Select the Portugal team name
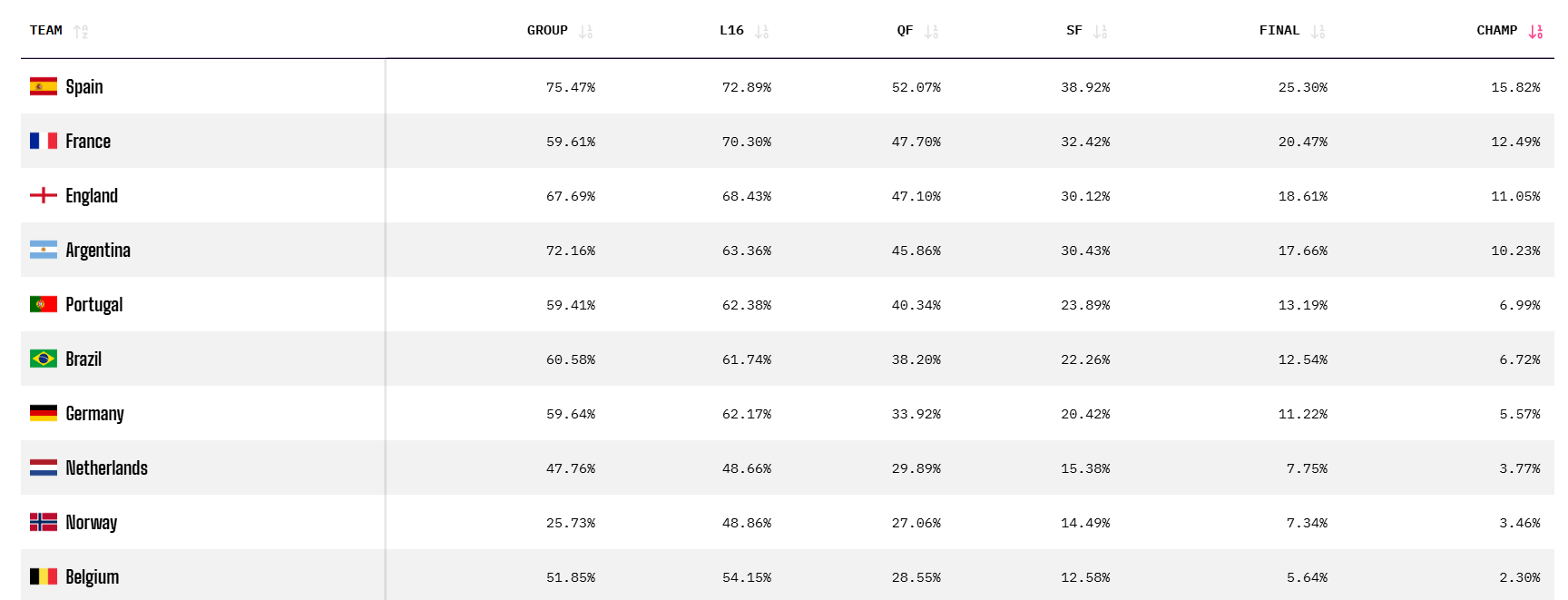The height and width of the screenshot is (600, 1568). [94, 305]
